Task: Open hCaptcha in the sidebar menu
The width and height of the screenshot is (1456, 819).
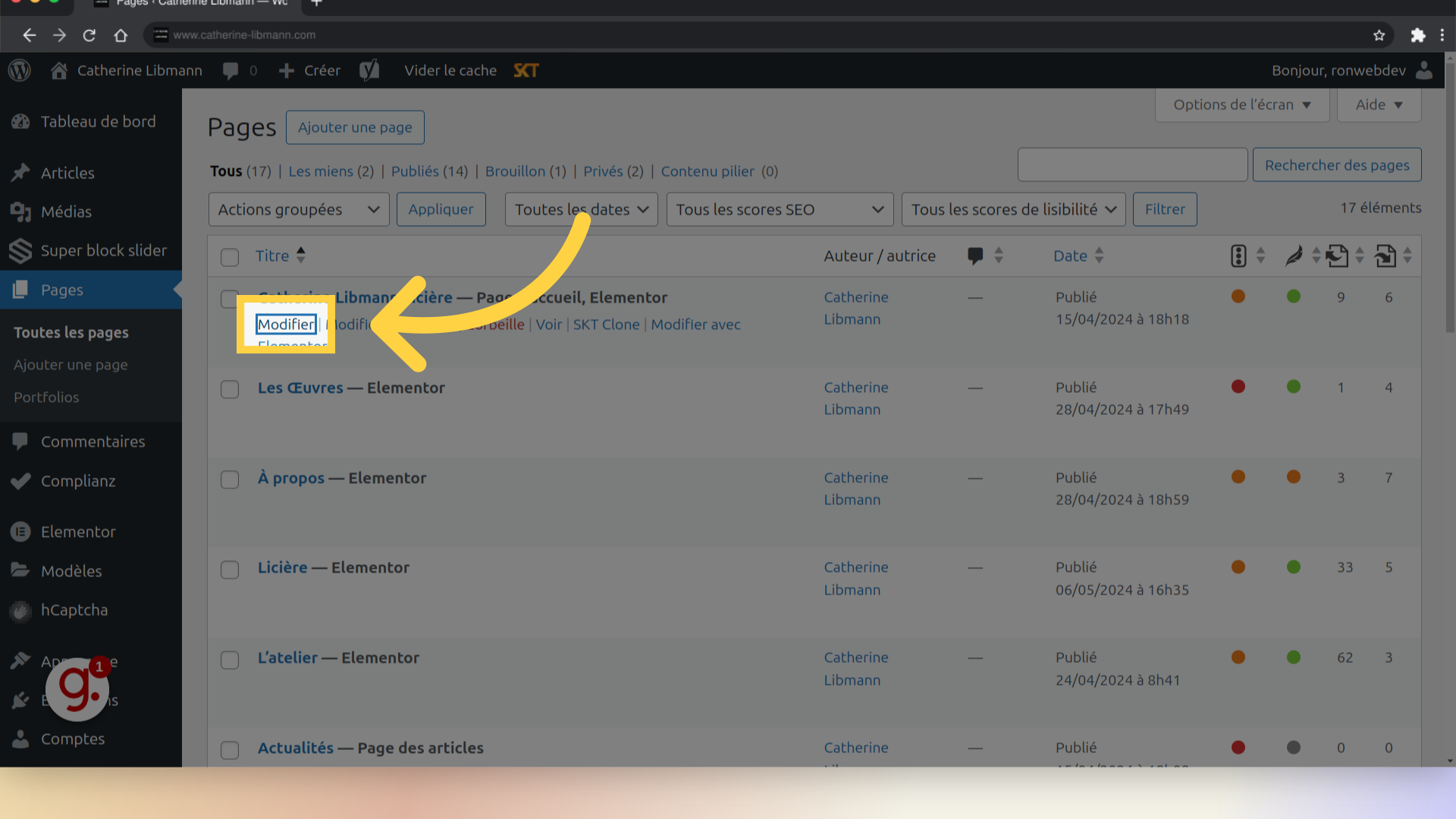Action: 91,610
